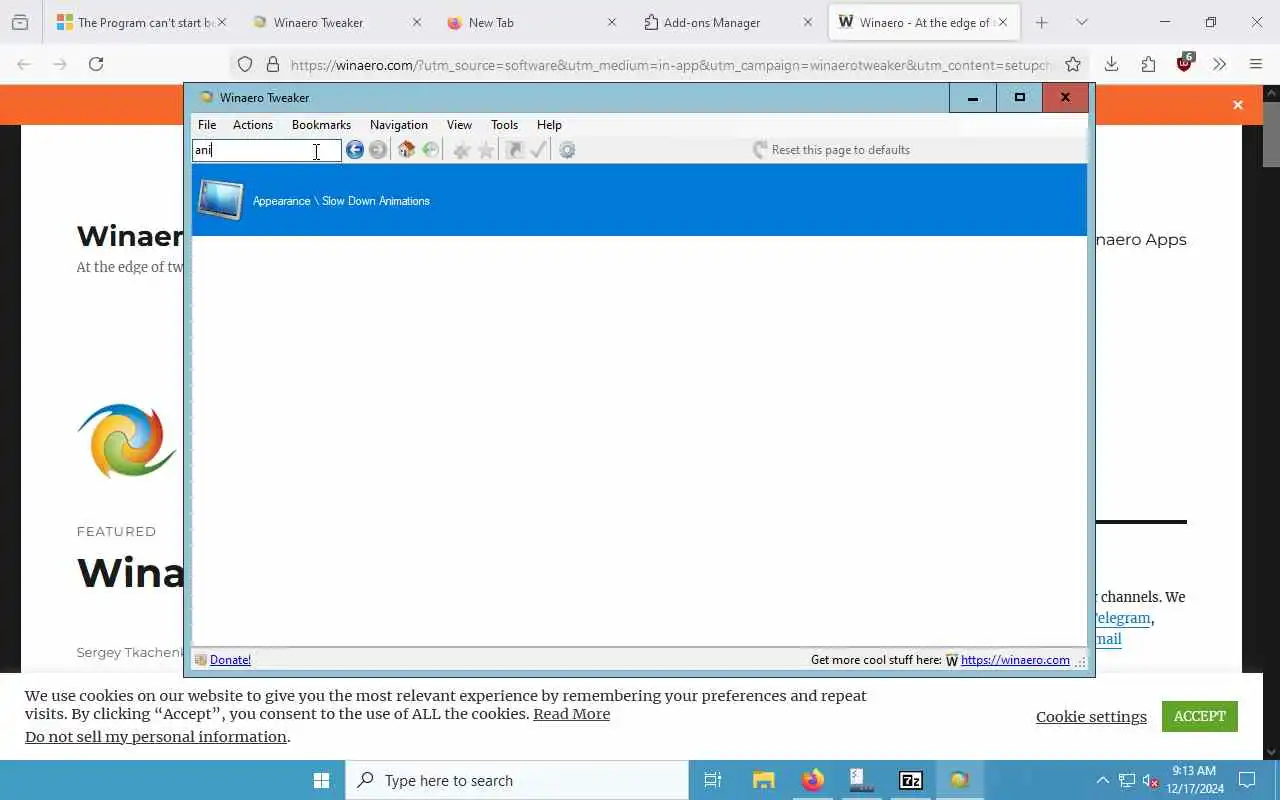
Task: Click Firefox icon on taskbar
Action: tap(813, 780)
